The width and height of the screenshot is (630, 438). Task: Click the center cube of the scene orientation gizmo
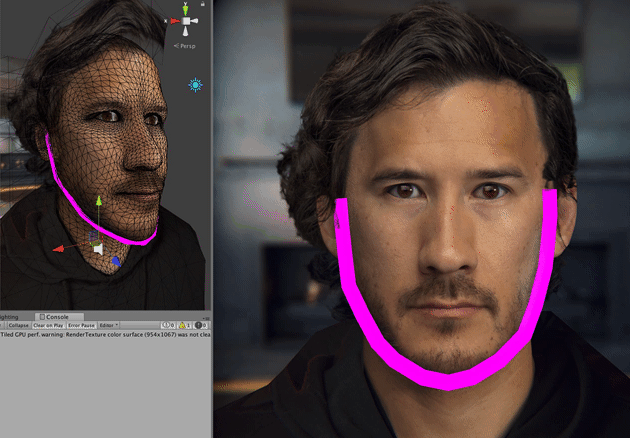pyautogui.click(x=186, y=21)
